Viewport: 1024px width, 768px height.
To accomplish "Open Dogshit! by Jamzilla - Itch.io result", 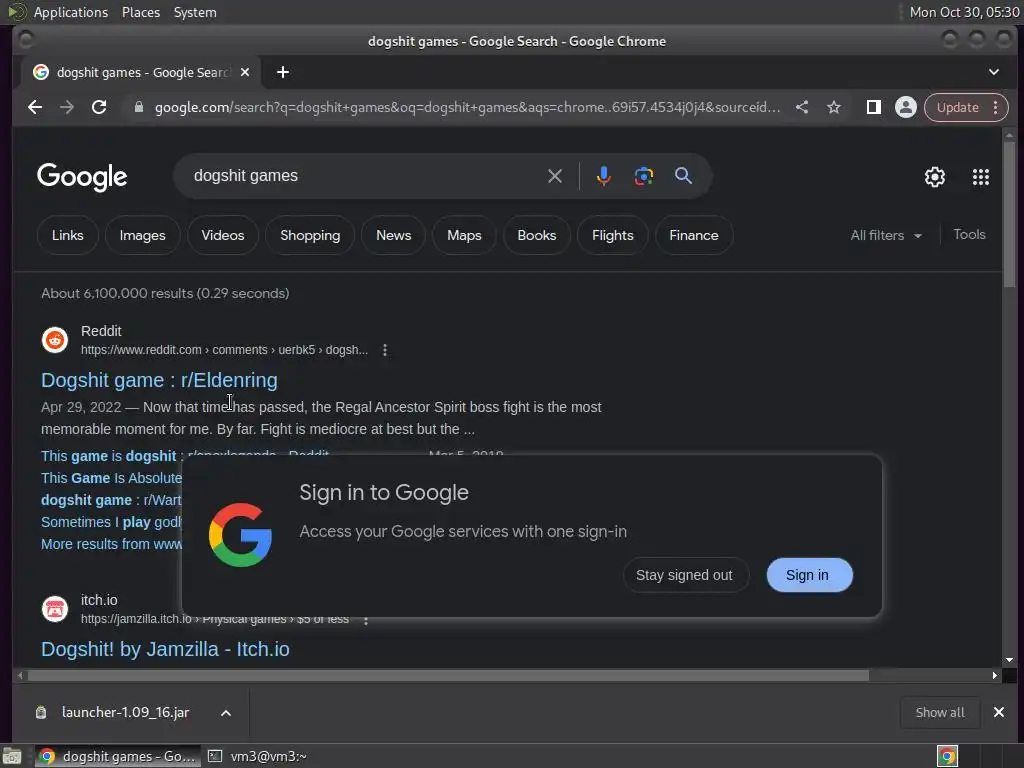I will (x=165, y=649).
